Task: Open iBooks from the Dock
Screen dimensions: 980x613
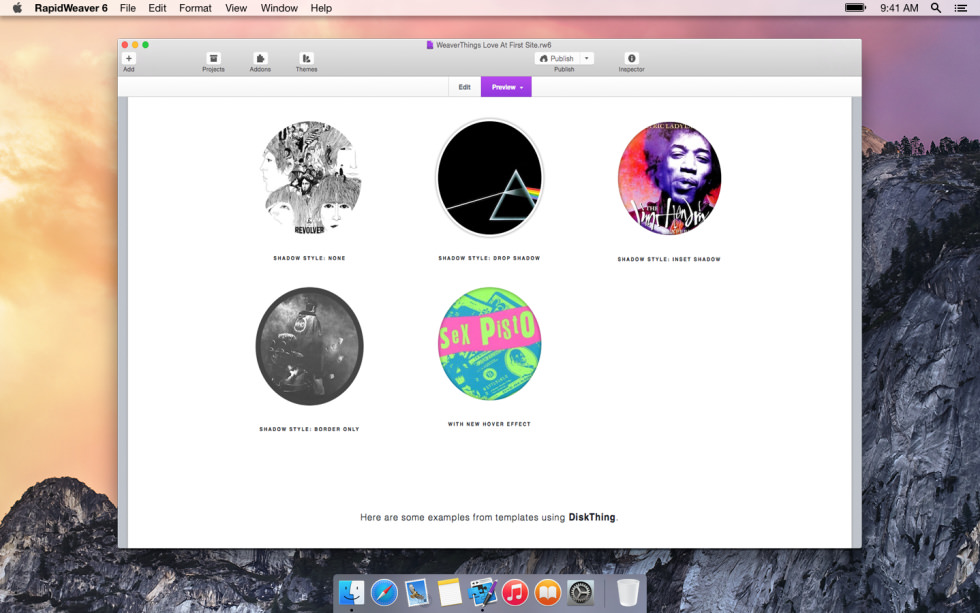Action: (548, 592)
